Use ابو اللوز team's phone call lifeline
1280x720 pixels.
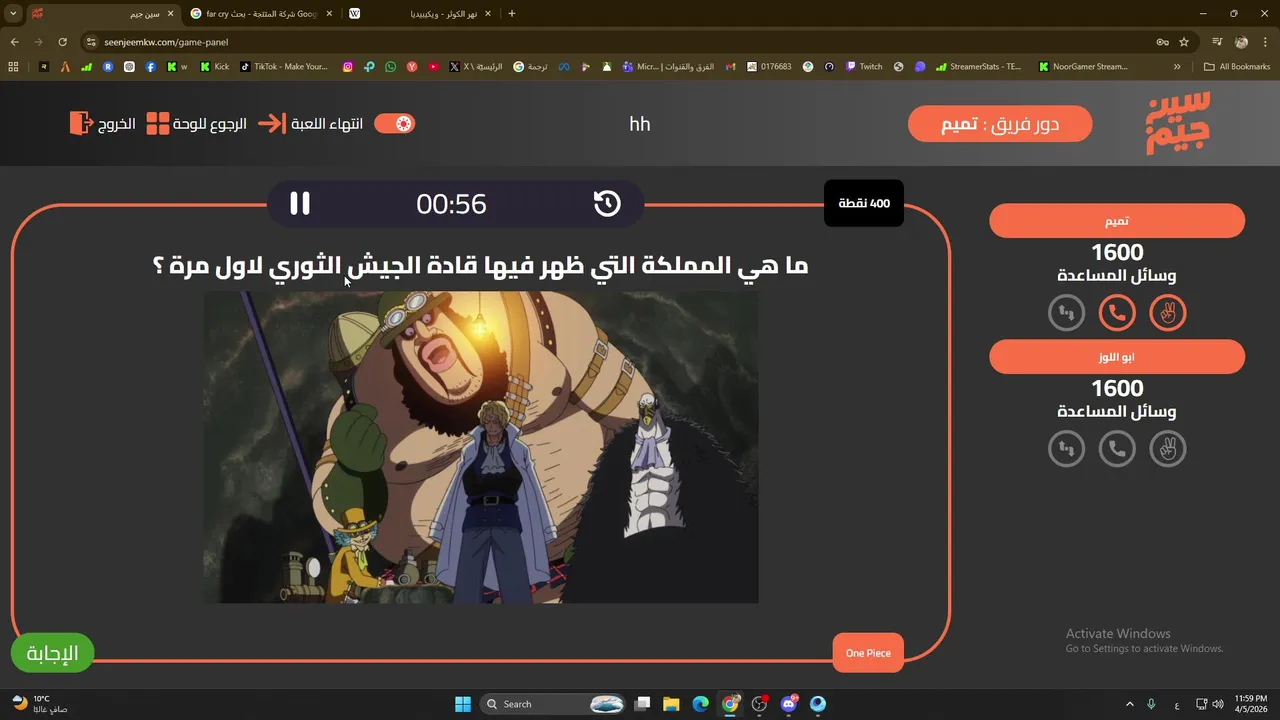pyautogui.click(x=1117, y=449)
